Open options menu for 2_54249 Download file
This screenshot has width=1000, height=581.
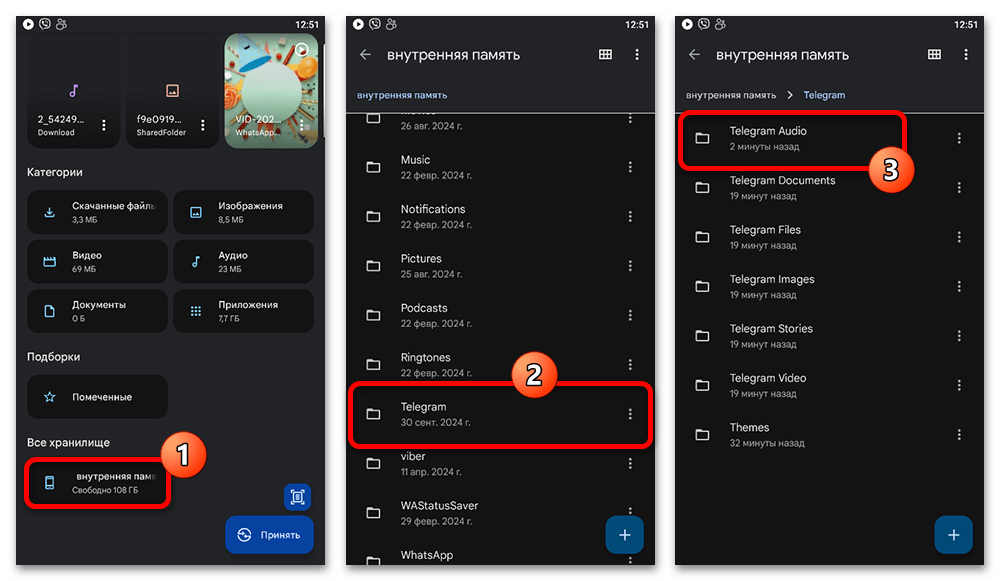click(104, 126)
